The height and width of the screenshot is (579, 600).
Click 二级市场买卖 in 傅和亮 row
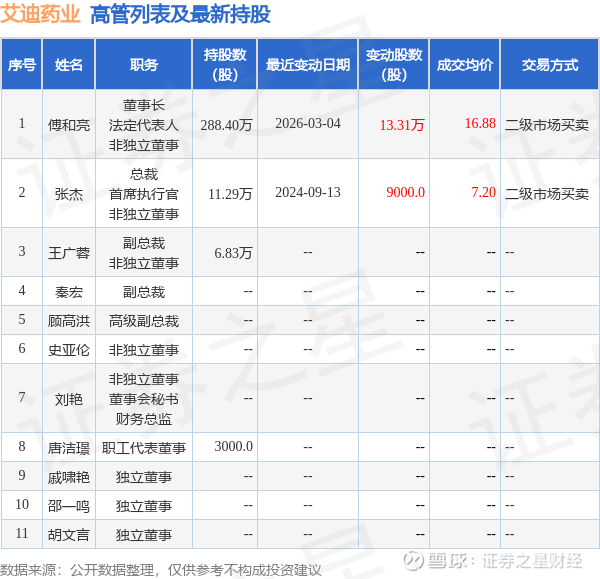click(547, 125)
